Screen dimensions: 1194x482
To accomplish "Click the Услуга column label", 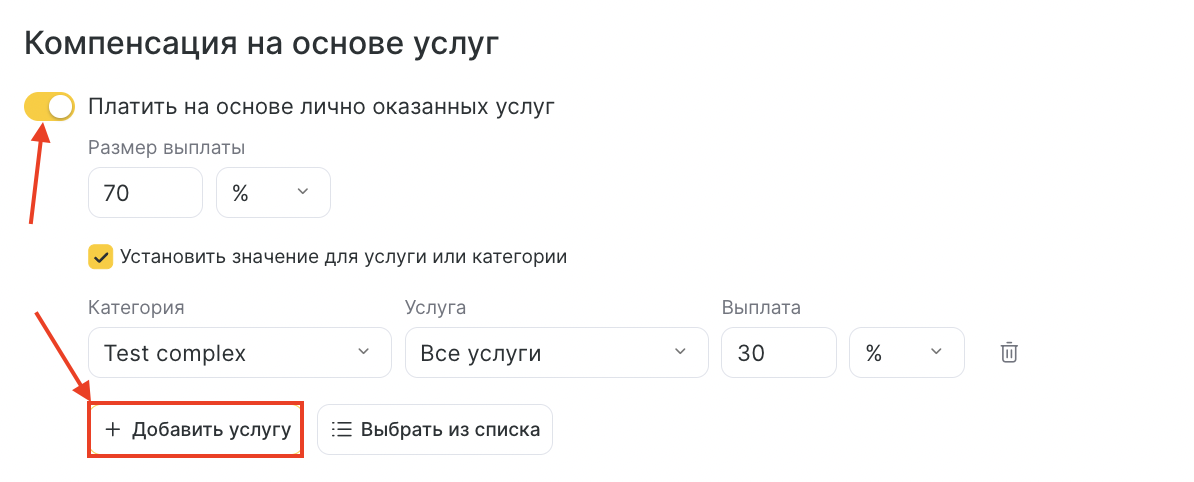I will (436, 308).
